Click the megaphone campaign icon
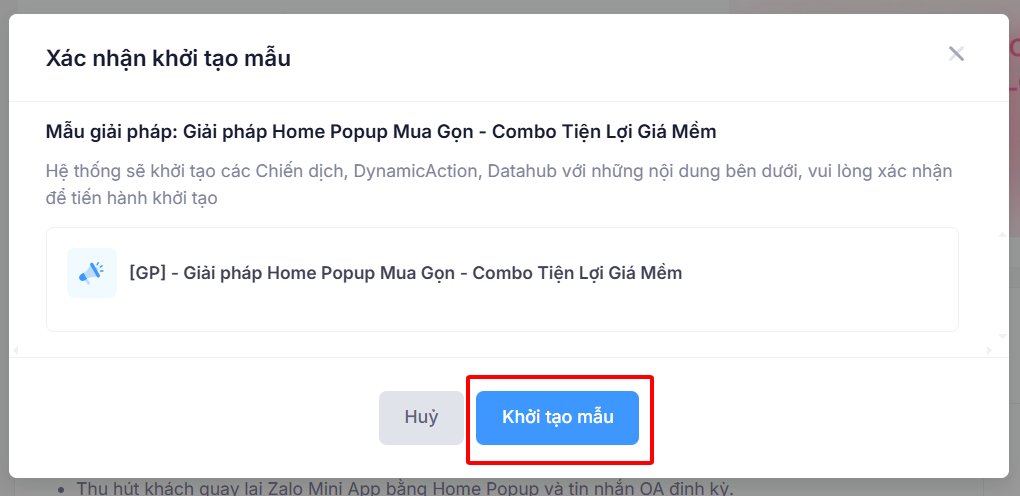 coord(92,273)
